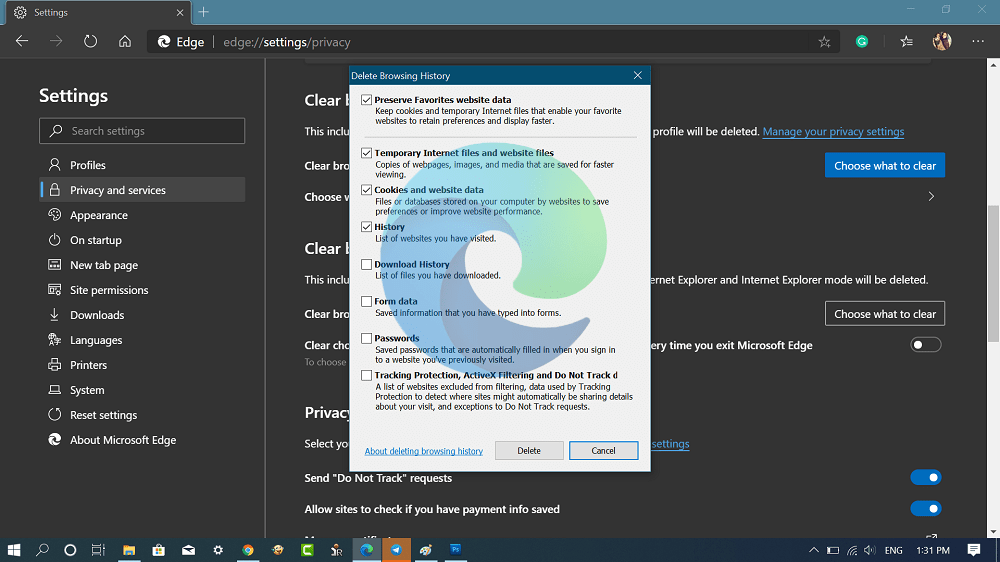Open Site permissions settings
1000x562 pixels.
coord(142,290)
